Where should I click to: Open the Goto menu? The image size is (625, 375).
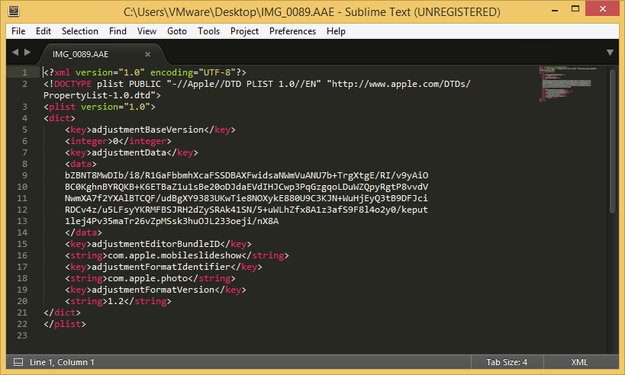point(177,31)
